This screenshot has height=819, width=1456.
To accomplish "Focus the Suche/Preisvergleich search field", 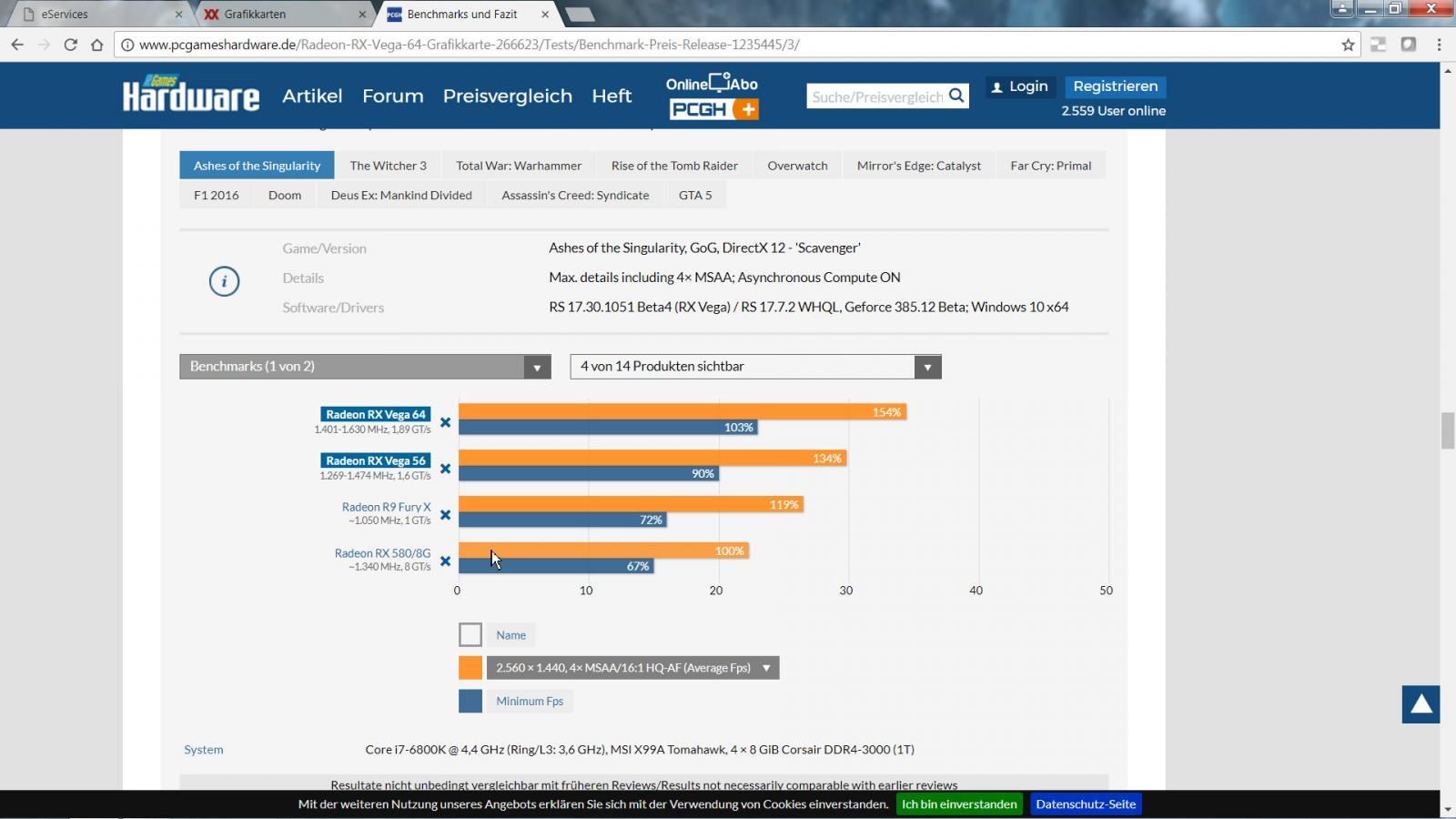I will [x=876, y=96].
